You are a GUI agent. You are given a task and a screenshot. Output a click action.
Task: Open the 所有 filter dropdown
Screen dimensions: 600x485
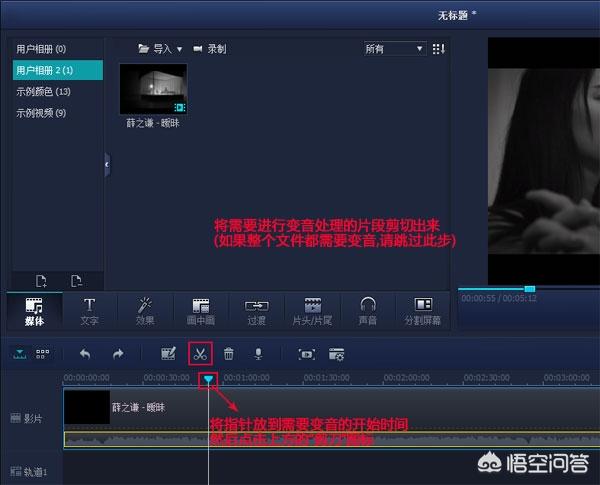(x=394, y=48)
